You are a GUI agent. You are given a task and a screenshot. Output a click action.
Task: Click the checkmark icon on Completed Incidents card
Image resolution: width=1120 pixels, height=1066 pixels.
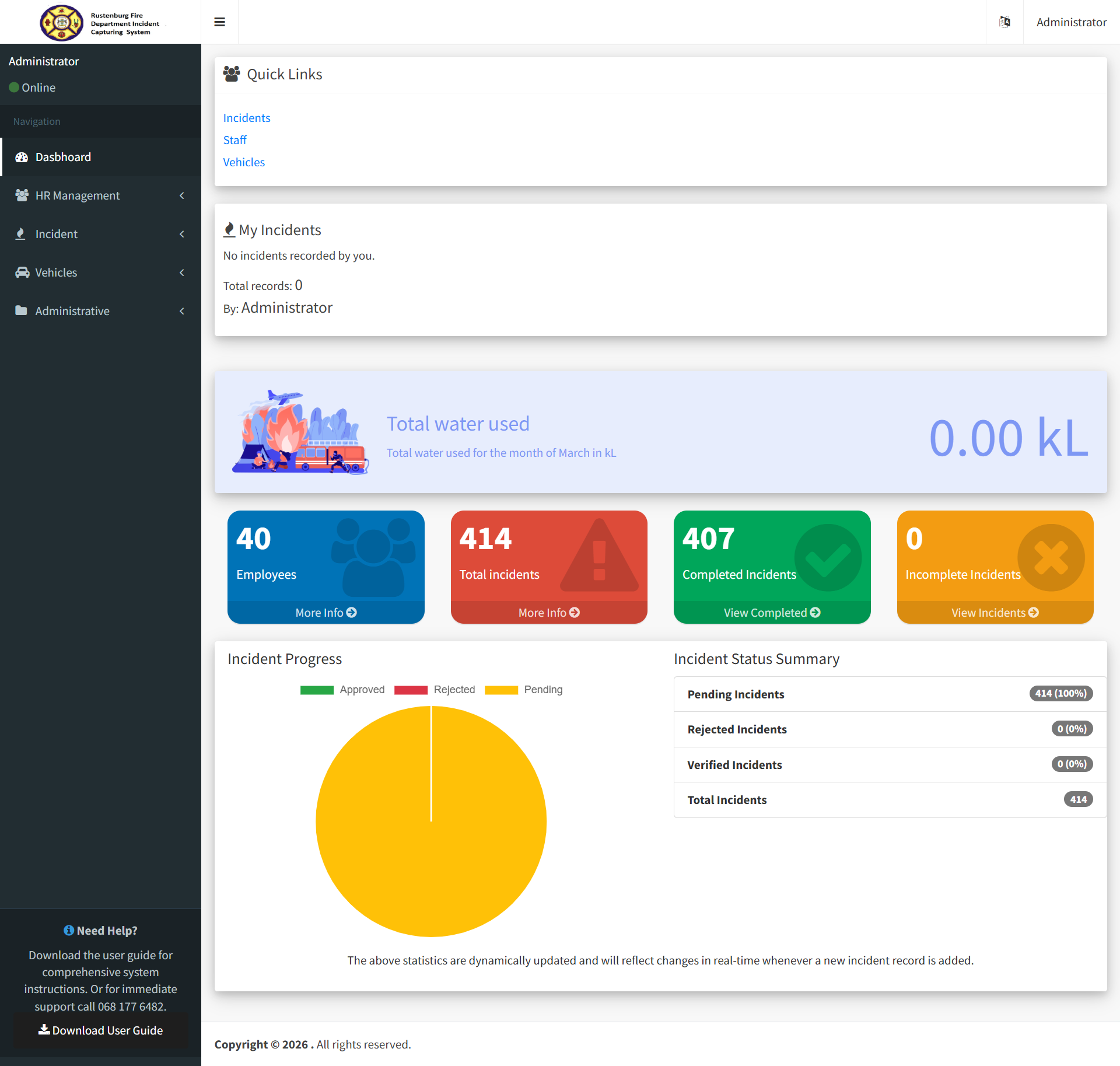[x=828, y=557]
